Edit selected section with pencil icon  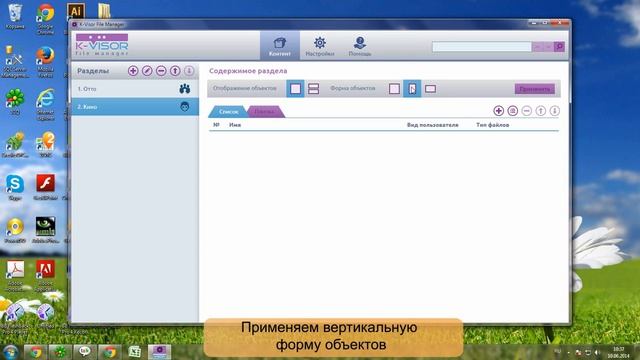[x=147, y=71]
